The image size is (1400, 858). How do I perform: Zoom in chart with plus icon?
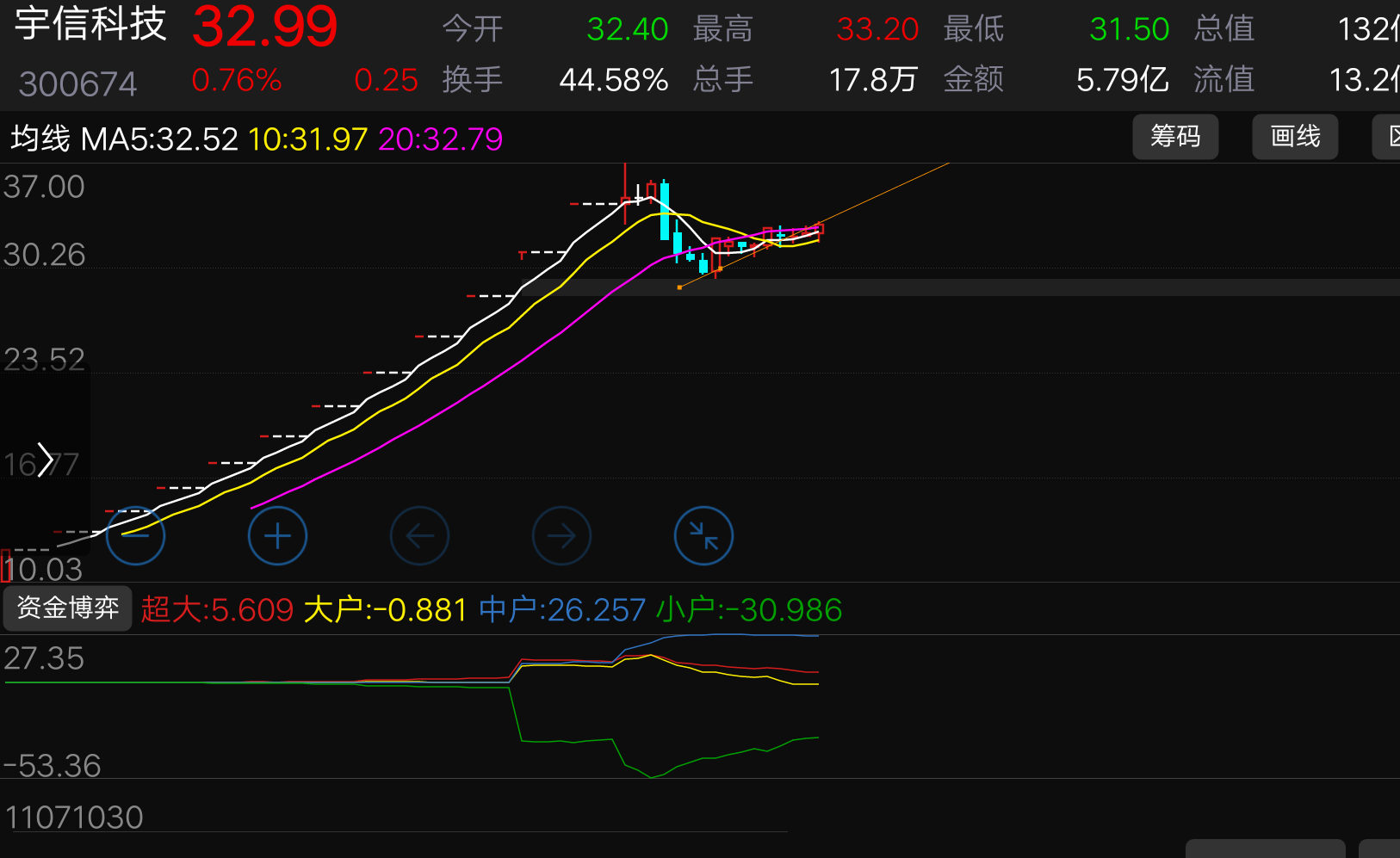(x=277, y=536)
